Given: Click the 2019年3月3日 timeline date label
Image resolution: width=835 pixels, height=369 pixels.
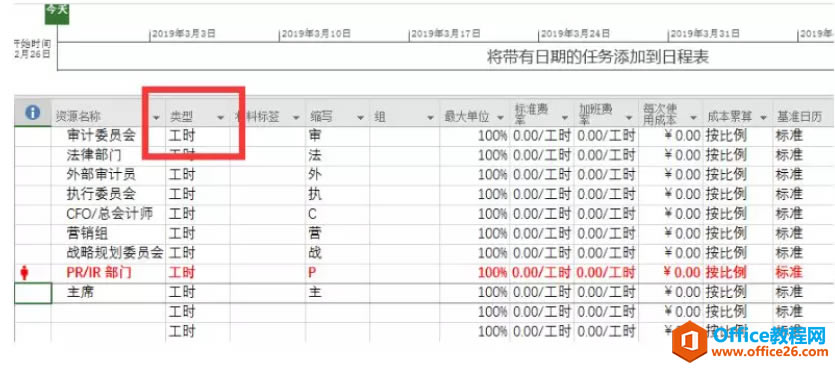Looking at the screenshot, I should pos(184,34).
